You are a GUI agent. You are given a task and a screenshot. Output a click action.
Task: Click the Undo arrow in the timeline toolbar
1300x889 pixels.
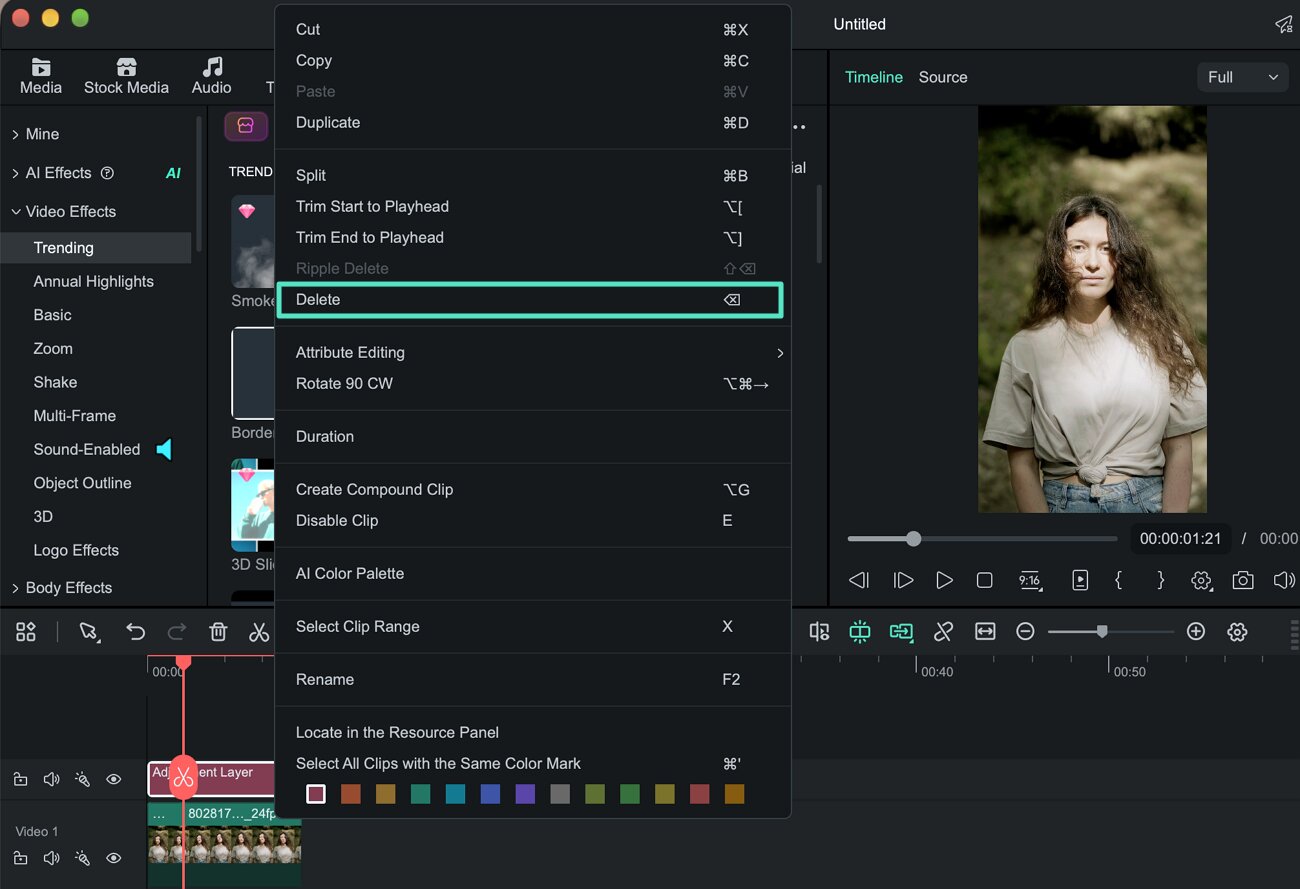(135, 632)
